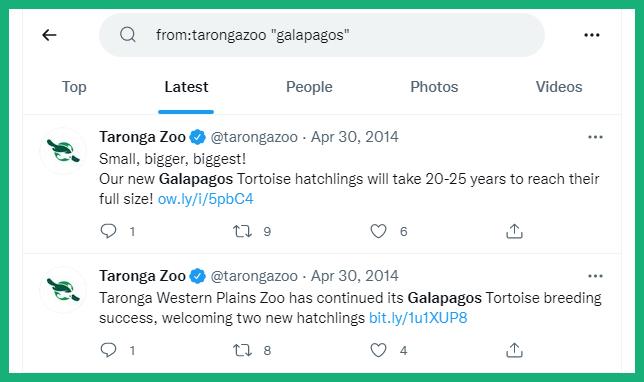Screen dimensions: 644x382
Task: Open Taronga Zoo avatar on first tweet
Action: (x=63, y=151)
